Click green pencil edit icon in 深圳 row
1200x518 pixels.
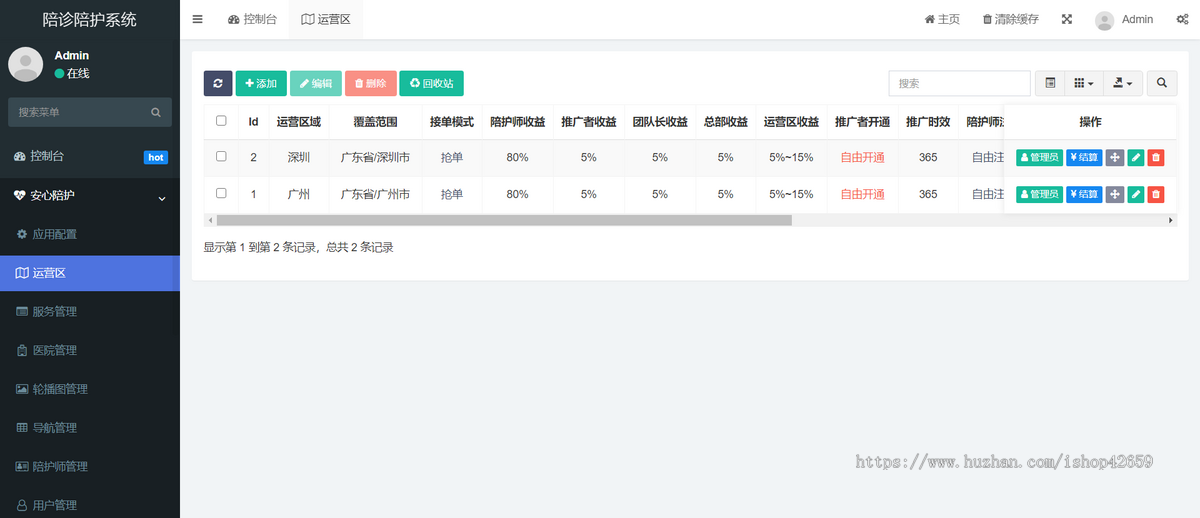click(x=1135, y=157)
